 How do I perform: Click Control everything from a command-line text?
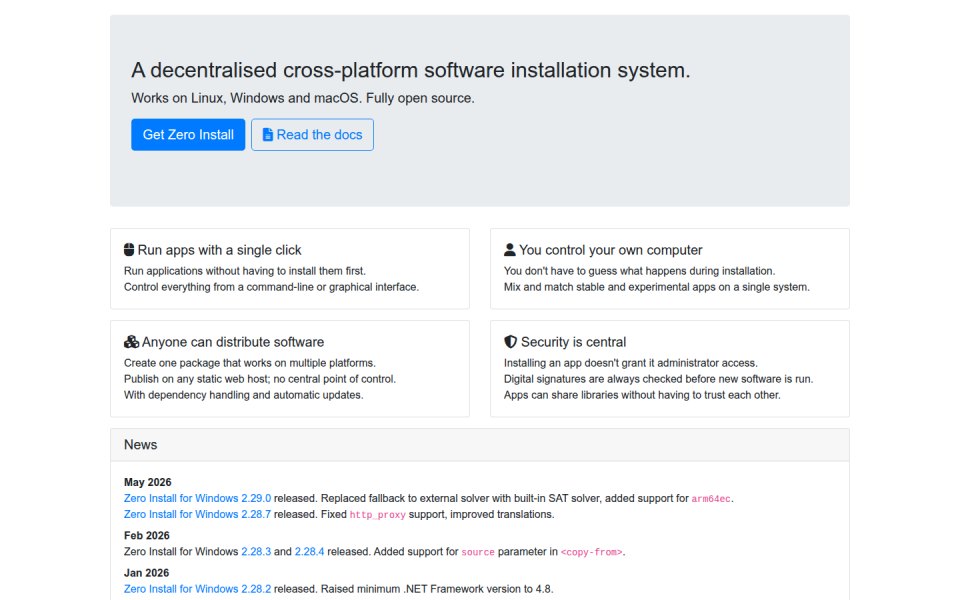[x=271, y=287]
